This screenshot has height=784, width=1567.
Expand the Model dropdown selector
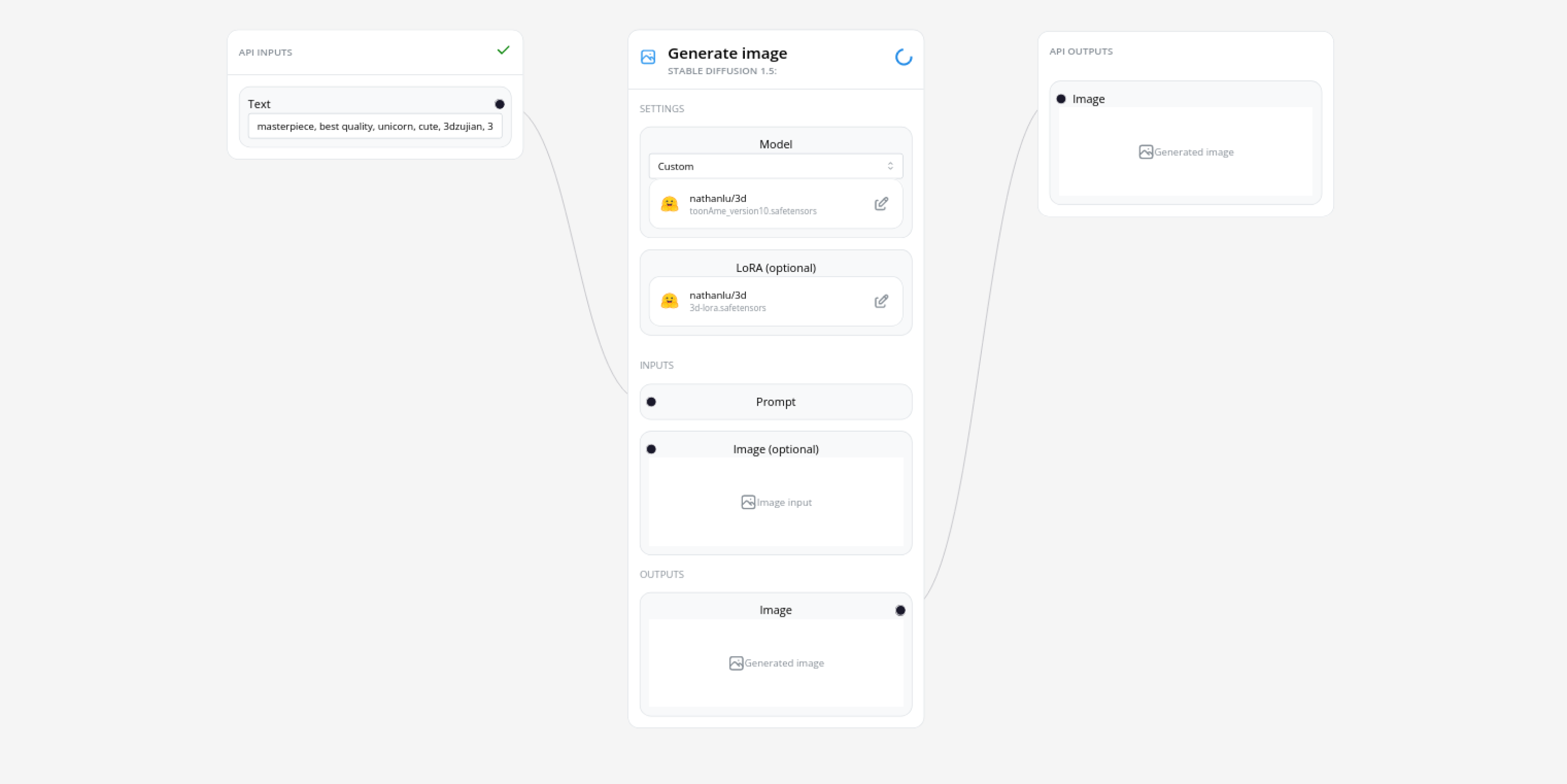pos(776,166)
